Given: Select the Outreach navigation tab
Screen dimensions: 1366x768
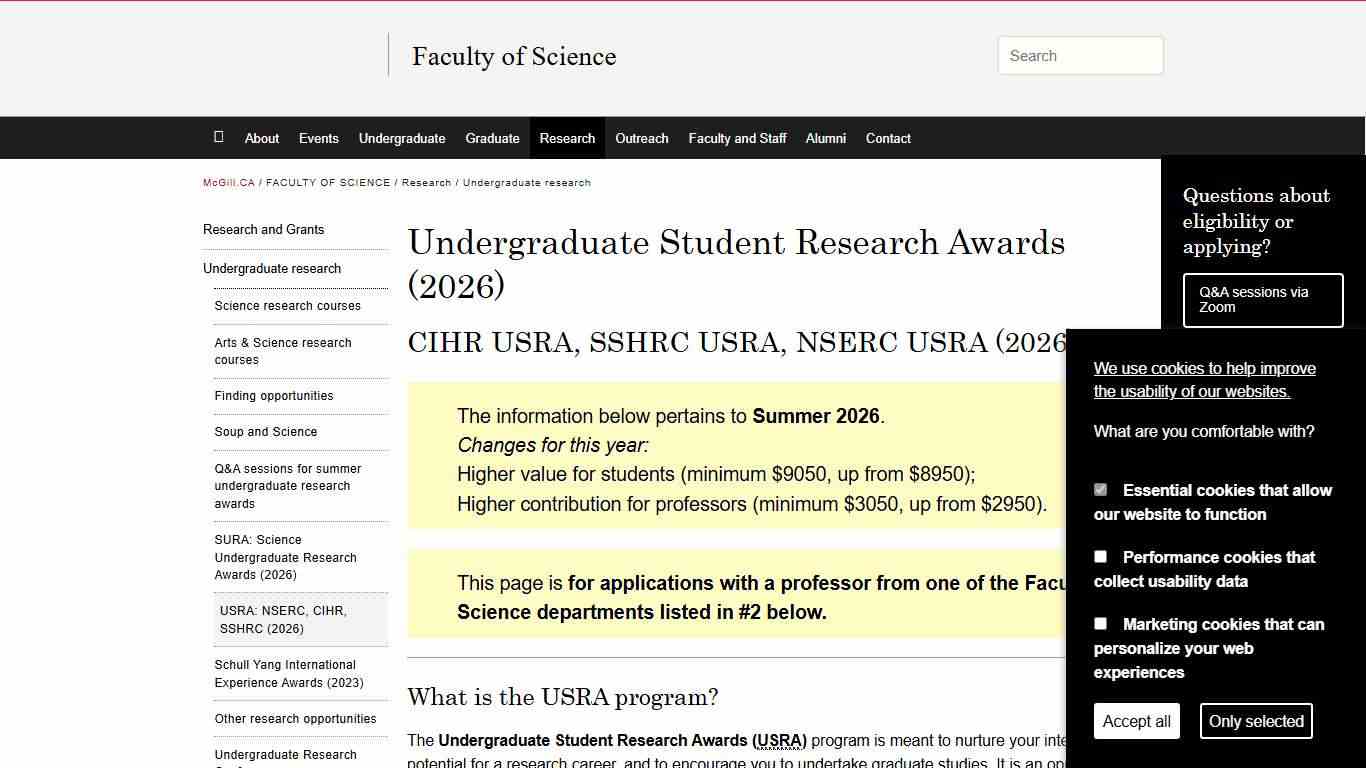Looking at the screenshot, I should pyautogui.click(x=642, y=138).
